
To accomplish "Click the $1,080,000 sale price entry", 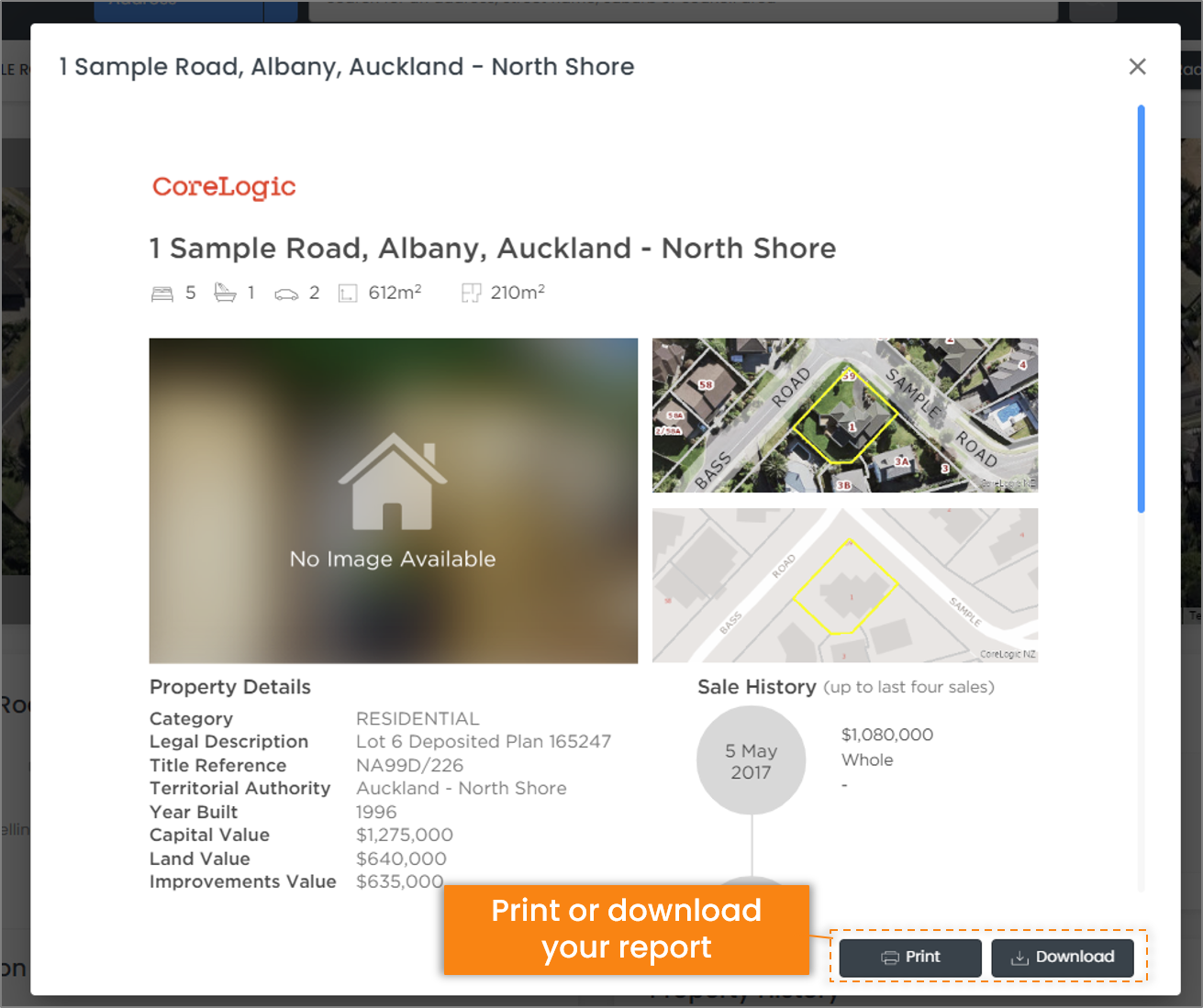I will [887, 735].
